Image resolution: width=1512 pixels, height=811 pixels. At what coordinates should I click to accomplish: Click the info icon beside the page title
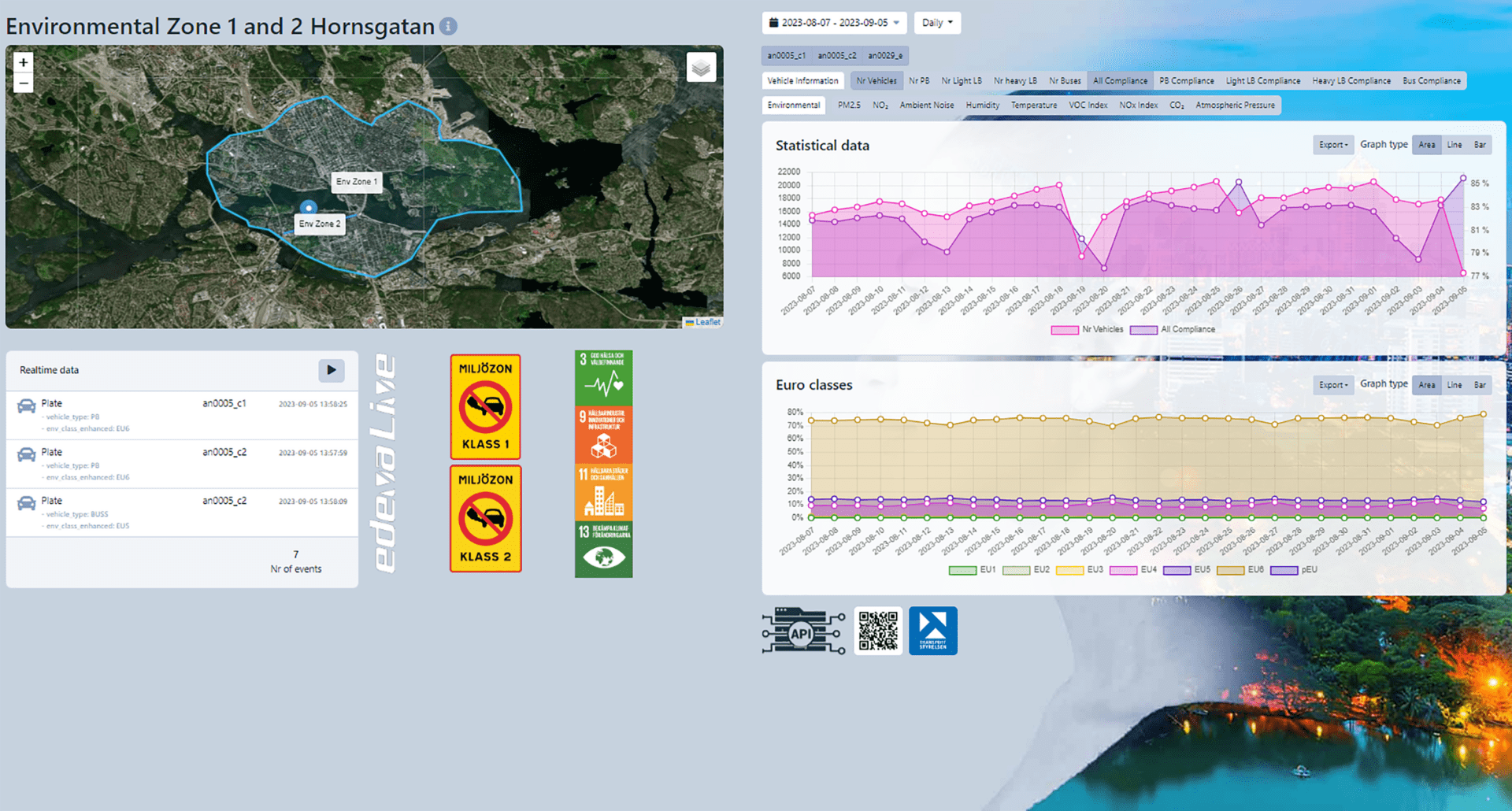[x=448, y=26]
